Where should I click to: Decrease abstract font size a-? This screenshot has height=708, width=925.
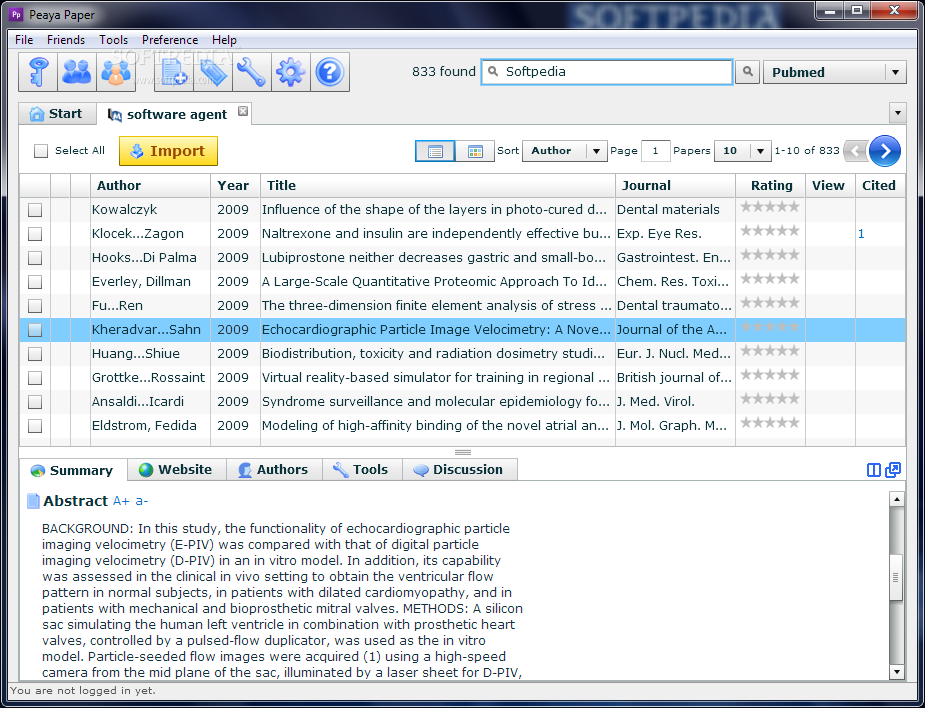pos(142,501)
